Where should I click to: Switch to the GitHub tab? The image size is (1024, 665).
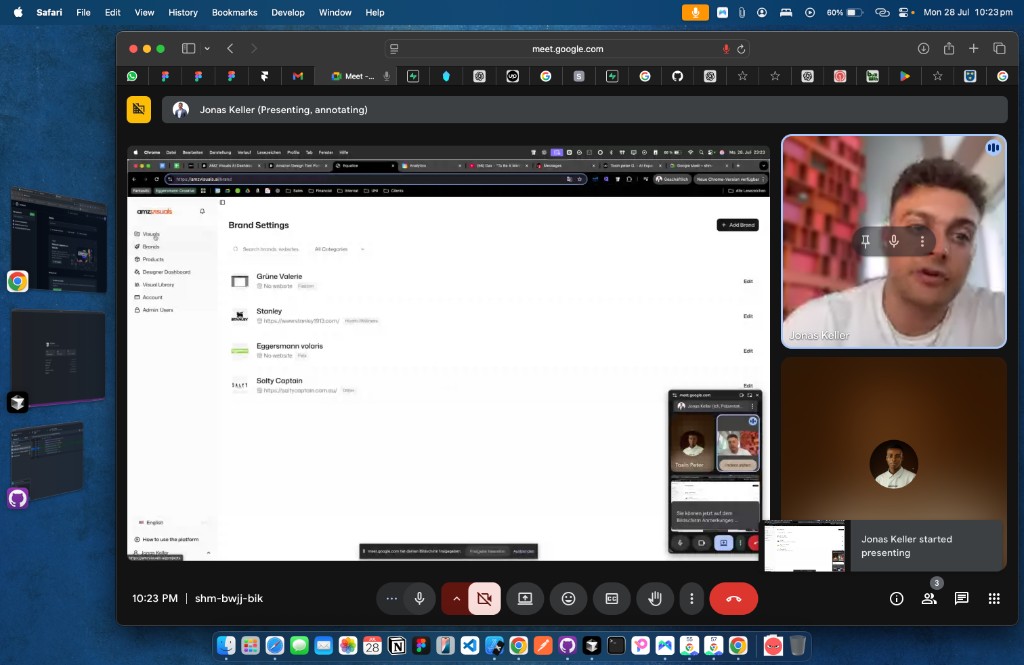click(x=677, y=76)
